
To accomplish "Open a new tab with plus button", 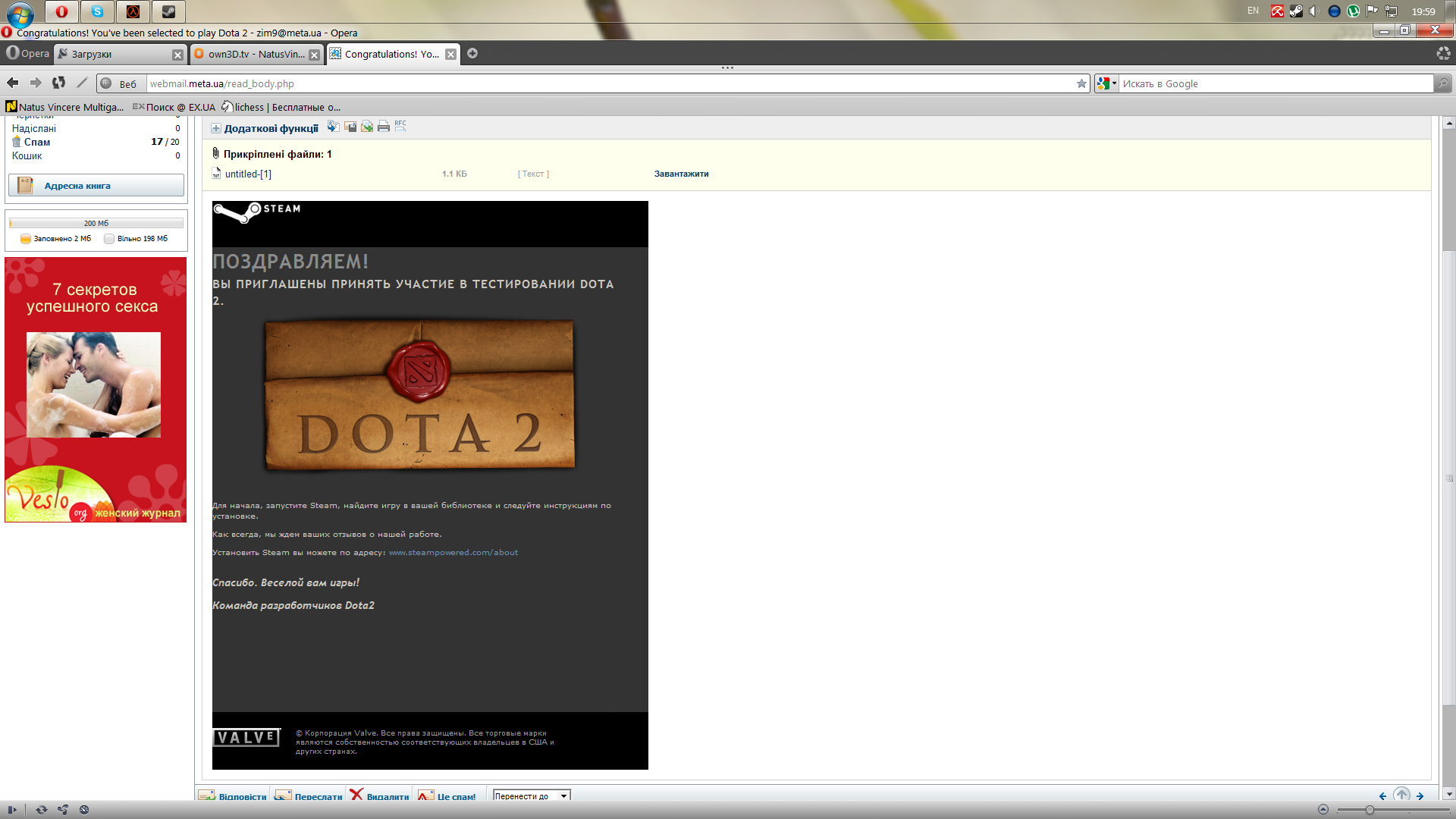I will 472,53.
